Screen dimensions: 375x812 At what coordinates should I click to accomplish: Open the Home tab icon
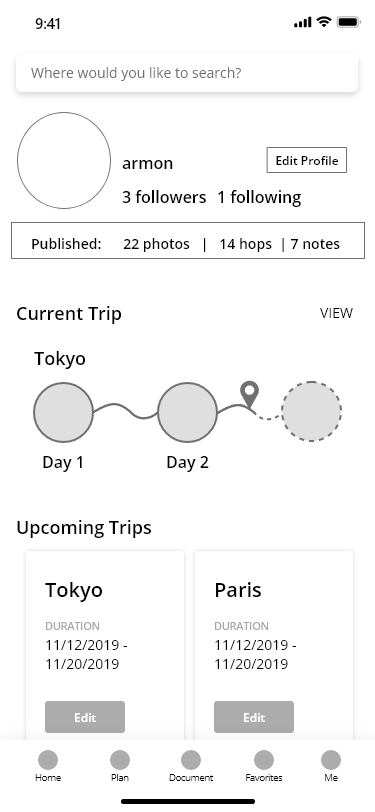48,760
